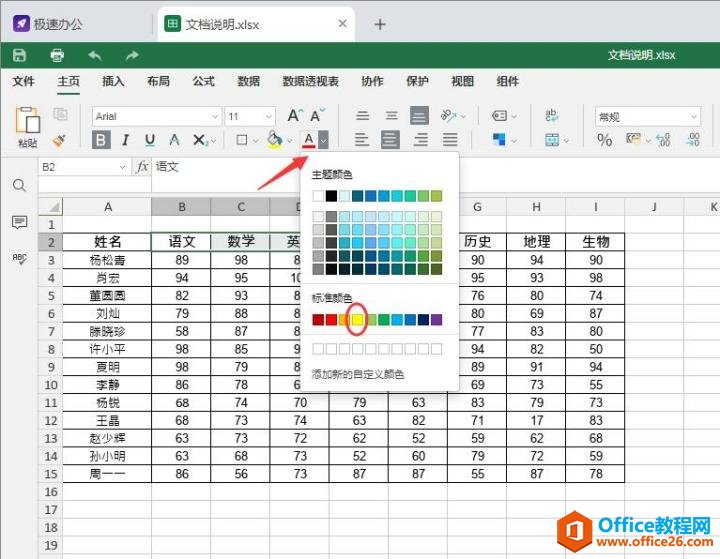The height and width of the screenshot is (559, 720).
Task: Open the comments panel in the sidebar
Action: pyautogui.click(x=19, y=222)
